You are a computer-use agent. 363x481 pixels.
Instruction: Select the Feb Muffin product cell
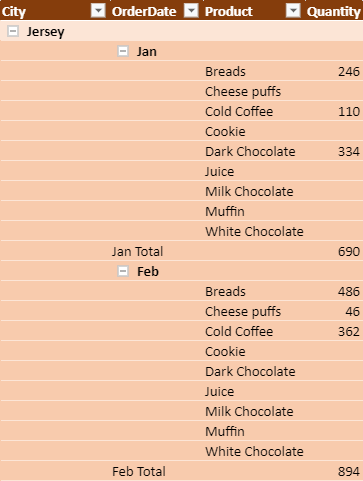pos(225,432)
